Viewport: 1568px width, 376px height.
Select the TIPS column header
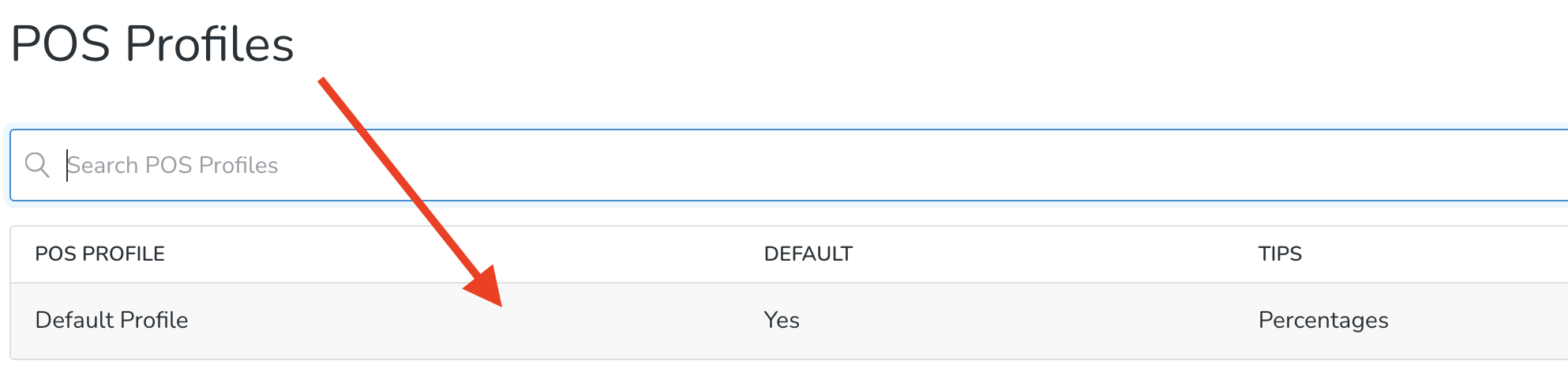click(x=1280, y=254)
